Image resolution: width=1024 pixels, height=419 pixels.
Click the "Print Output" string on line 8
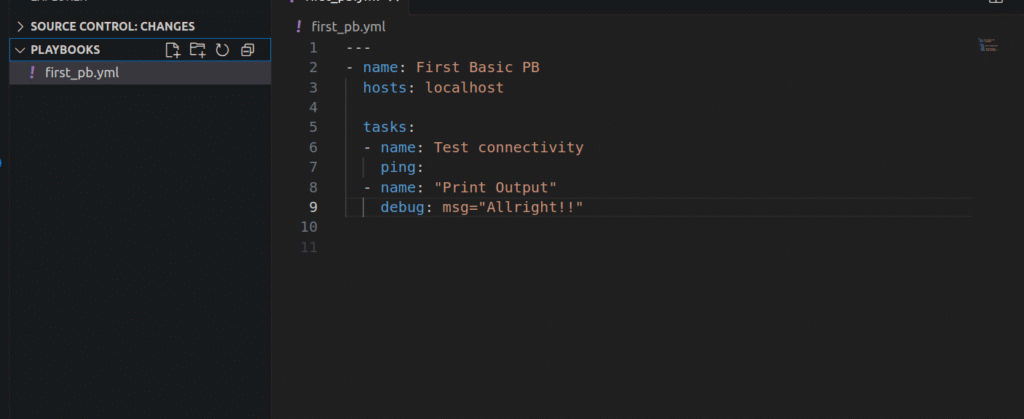point(495,187)
